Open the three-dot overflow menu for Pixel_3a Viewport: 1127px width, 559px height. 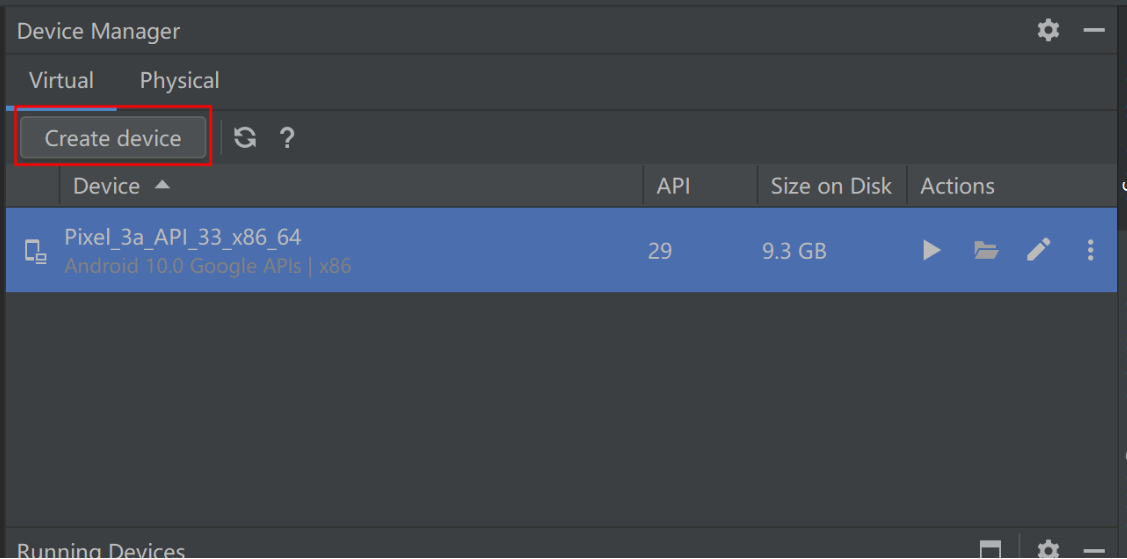pyautogui.click(x=1090, y=250)
